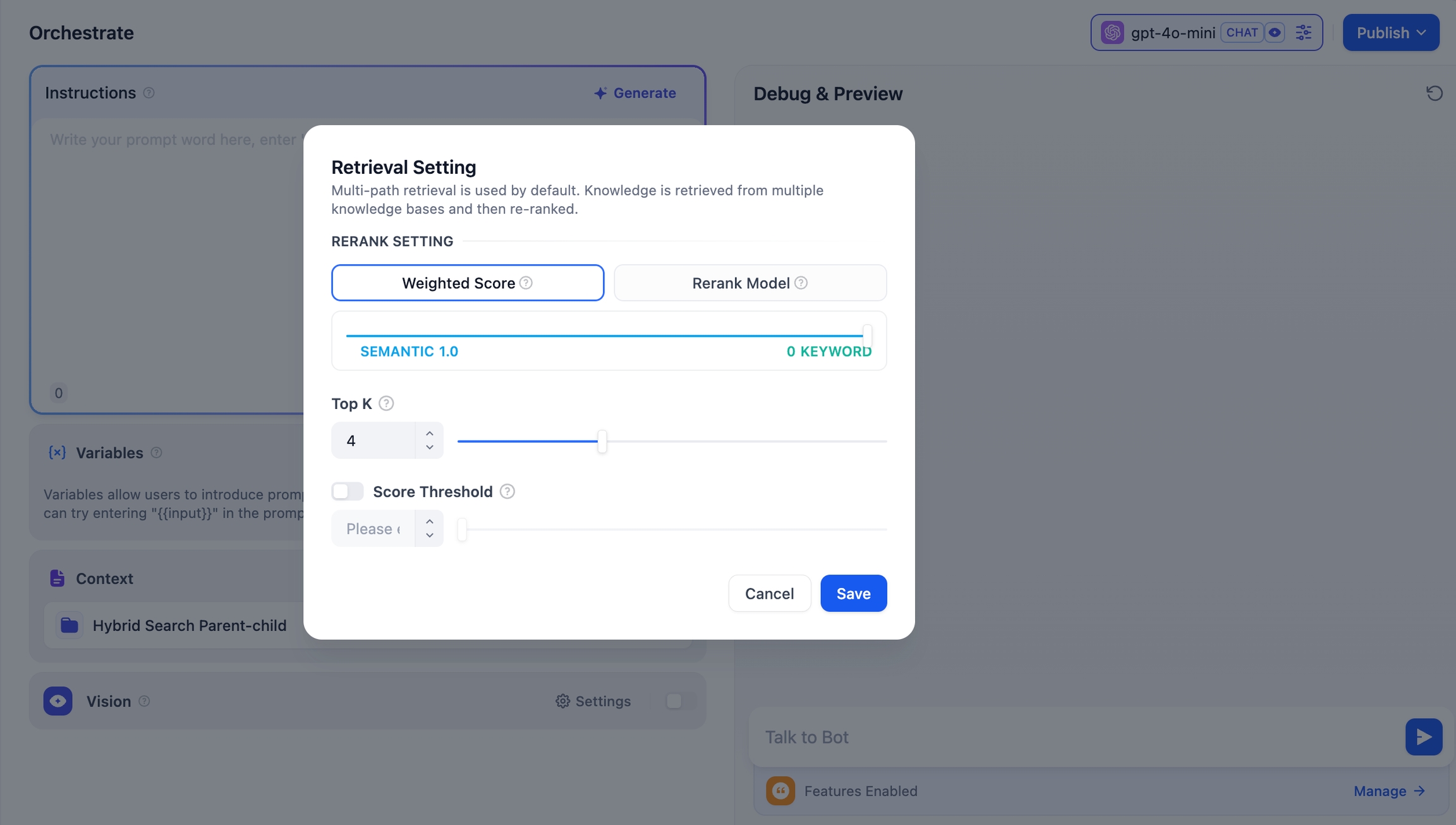Viewport: 1456px width, 825px height.
Task: Click the Score Threshold help icon
Action: (507, 491)
